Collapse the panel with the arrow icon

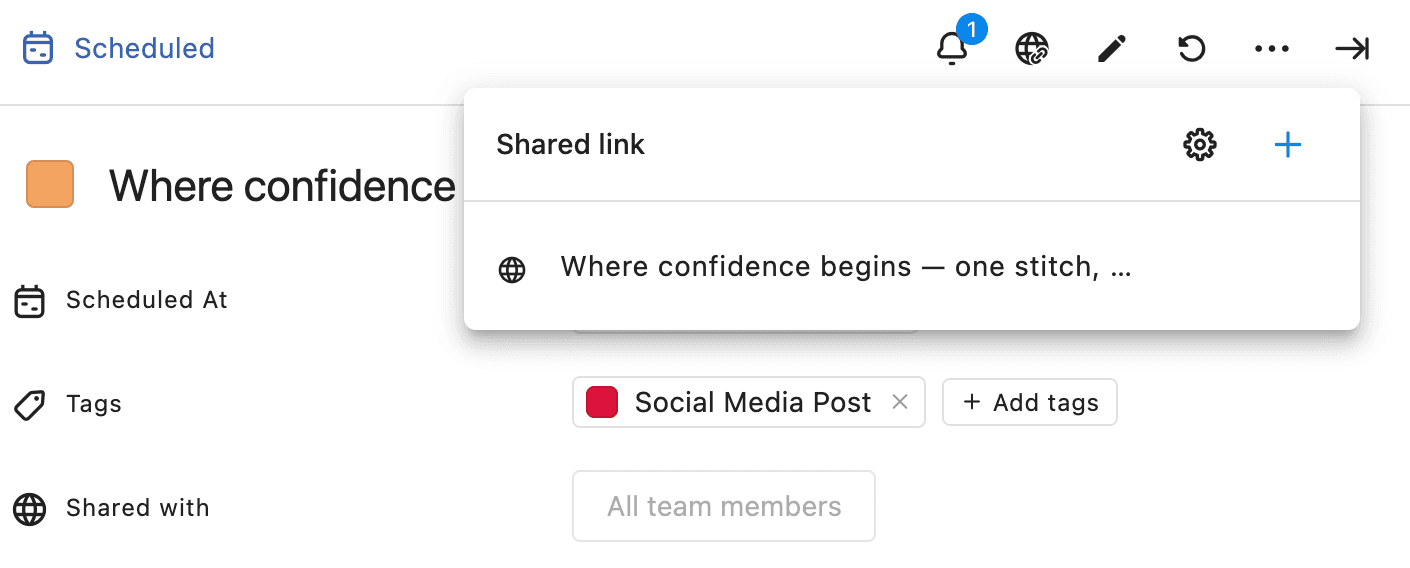[1352, 49]
